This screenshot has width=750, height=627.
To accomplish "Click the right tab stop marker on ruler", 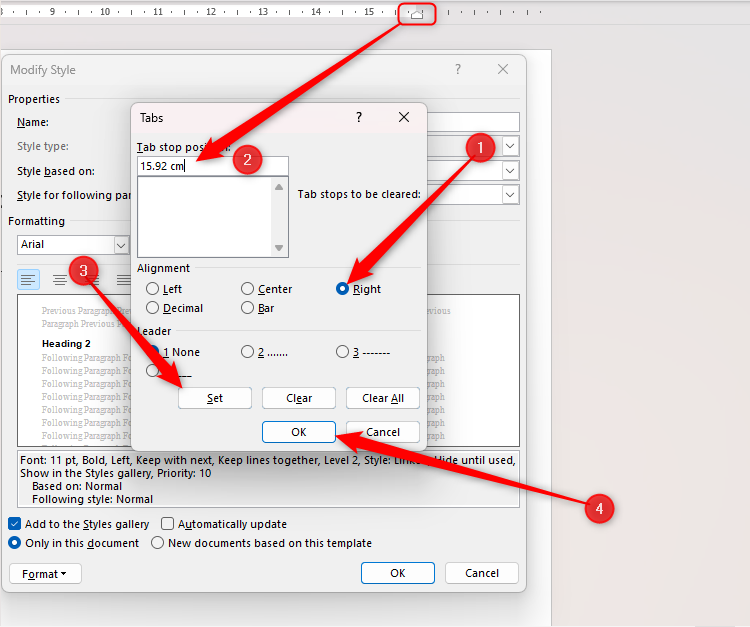I will coord(417,14).
